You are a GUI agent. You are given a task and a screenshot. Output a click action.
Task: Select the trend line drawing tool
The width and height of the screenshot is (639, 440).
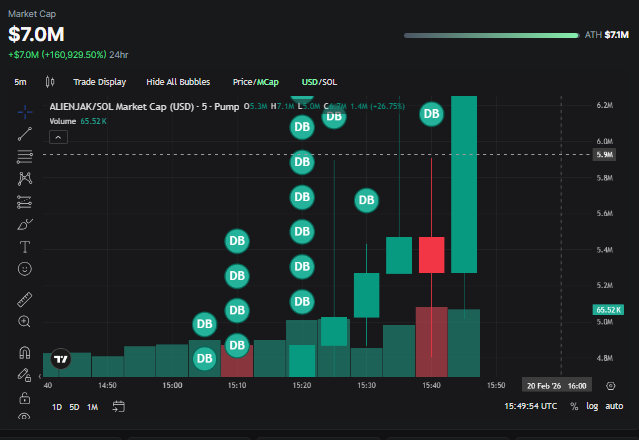click(x=25, y=134)
